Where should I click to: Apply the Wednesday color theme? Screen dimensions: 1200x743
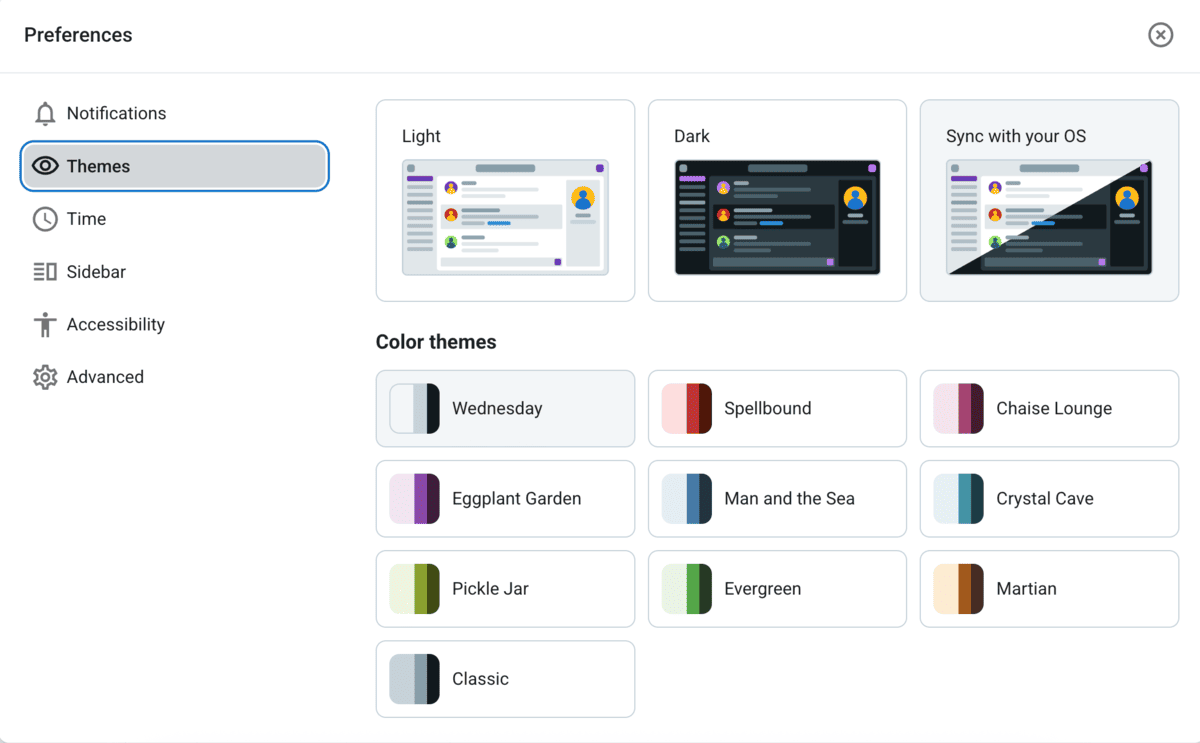click(x=505, y=408)
